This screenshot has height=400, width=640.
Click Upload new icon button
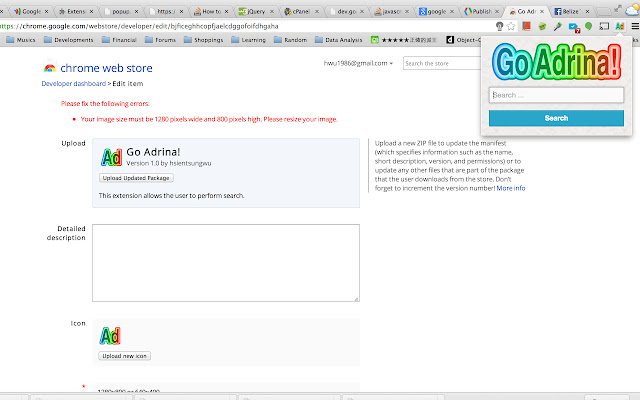124,356
